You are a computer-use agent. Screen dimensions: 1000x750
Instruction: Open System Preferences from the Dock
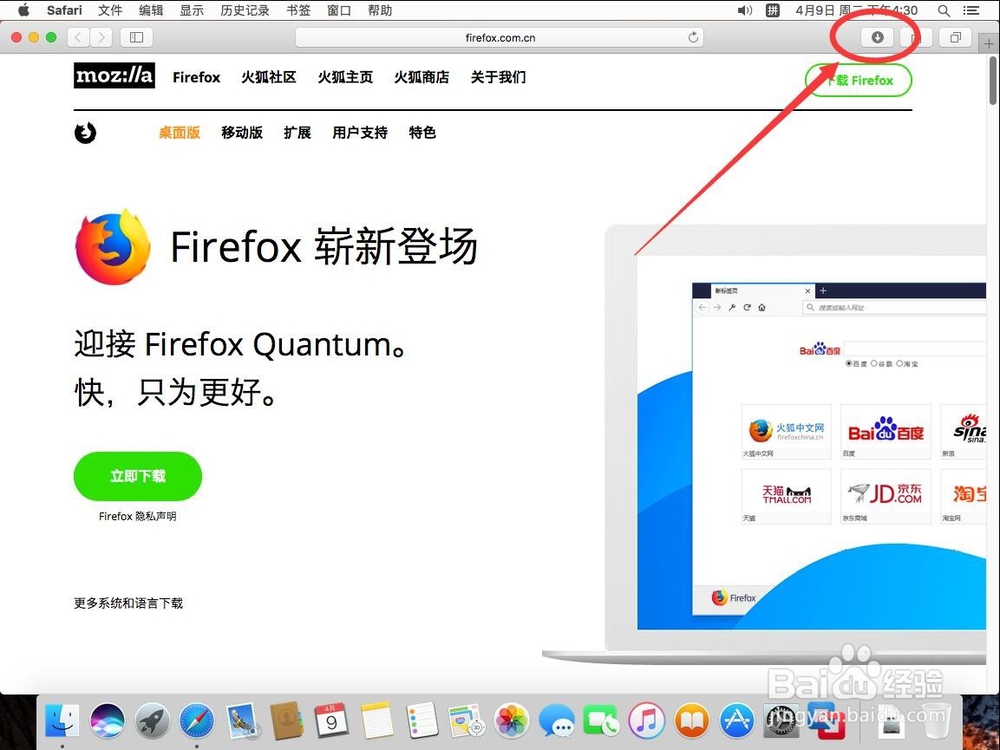(781, 721)
